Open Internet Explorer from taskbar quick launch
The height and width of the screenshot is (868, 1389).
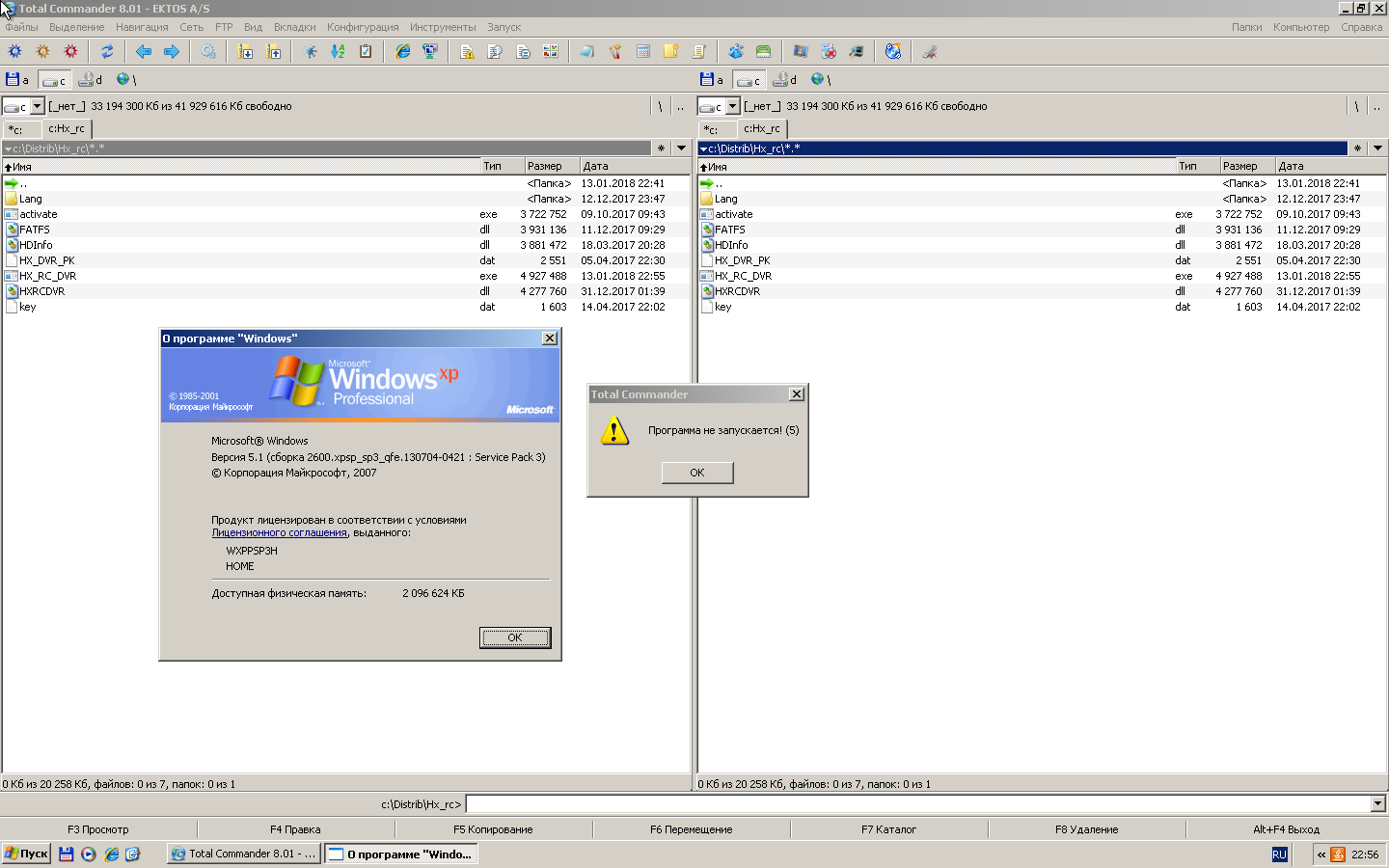[x=111, y=854]
